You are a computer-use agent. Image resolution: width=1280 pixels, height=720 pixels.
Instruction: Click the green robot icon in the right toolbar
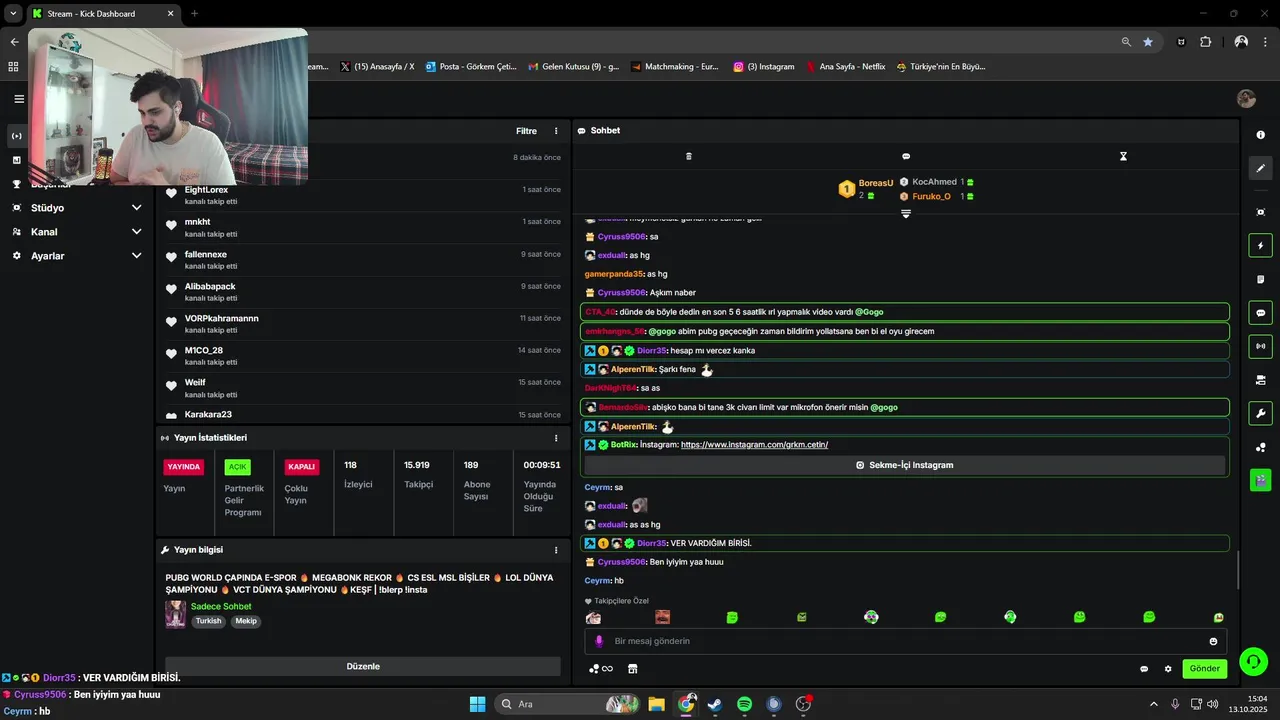click(1260, 480)
